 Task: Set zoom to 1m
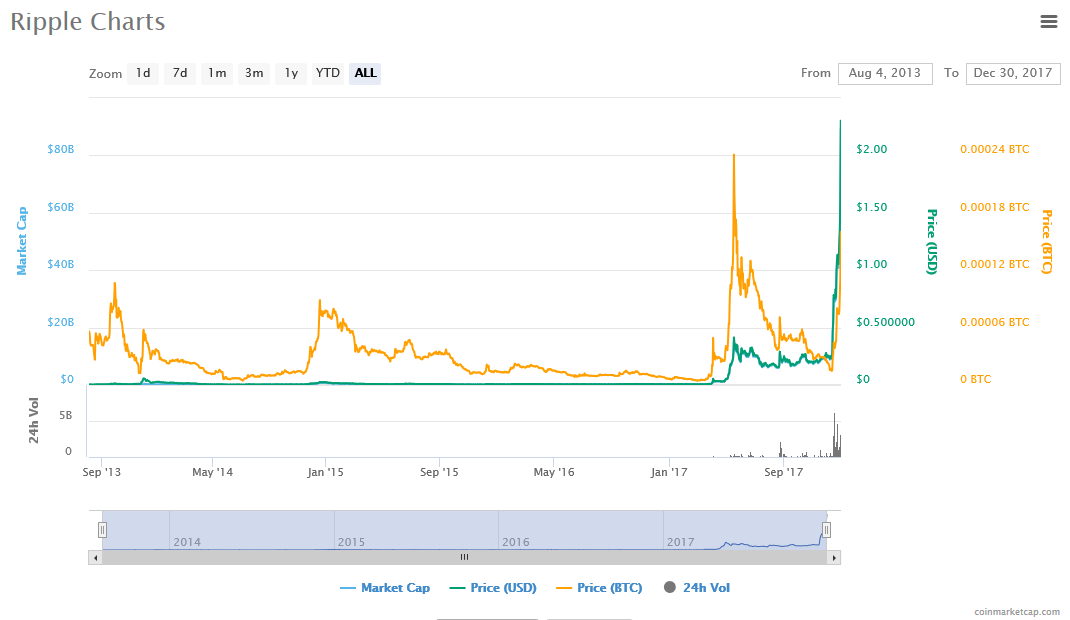(217, 73)
